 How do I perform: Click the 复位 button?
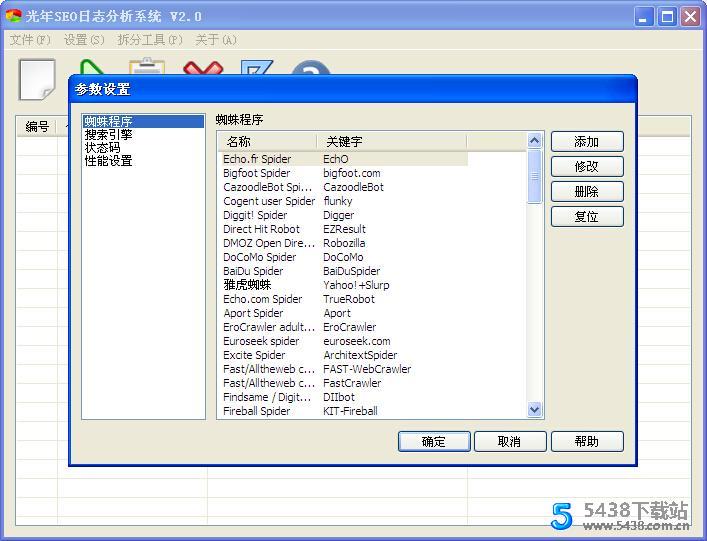point(587,217)
